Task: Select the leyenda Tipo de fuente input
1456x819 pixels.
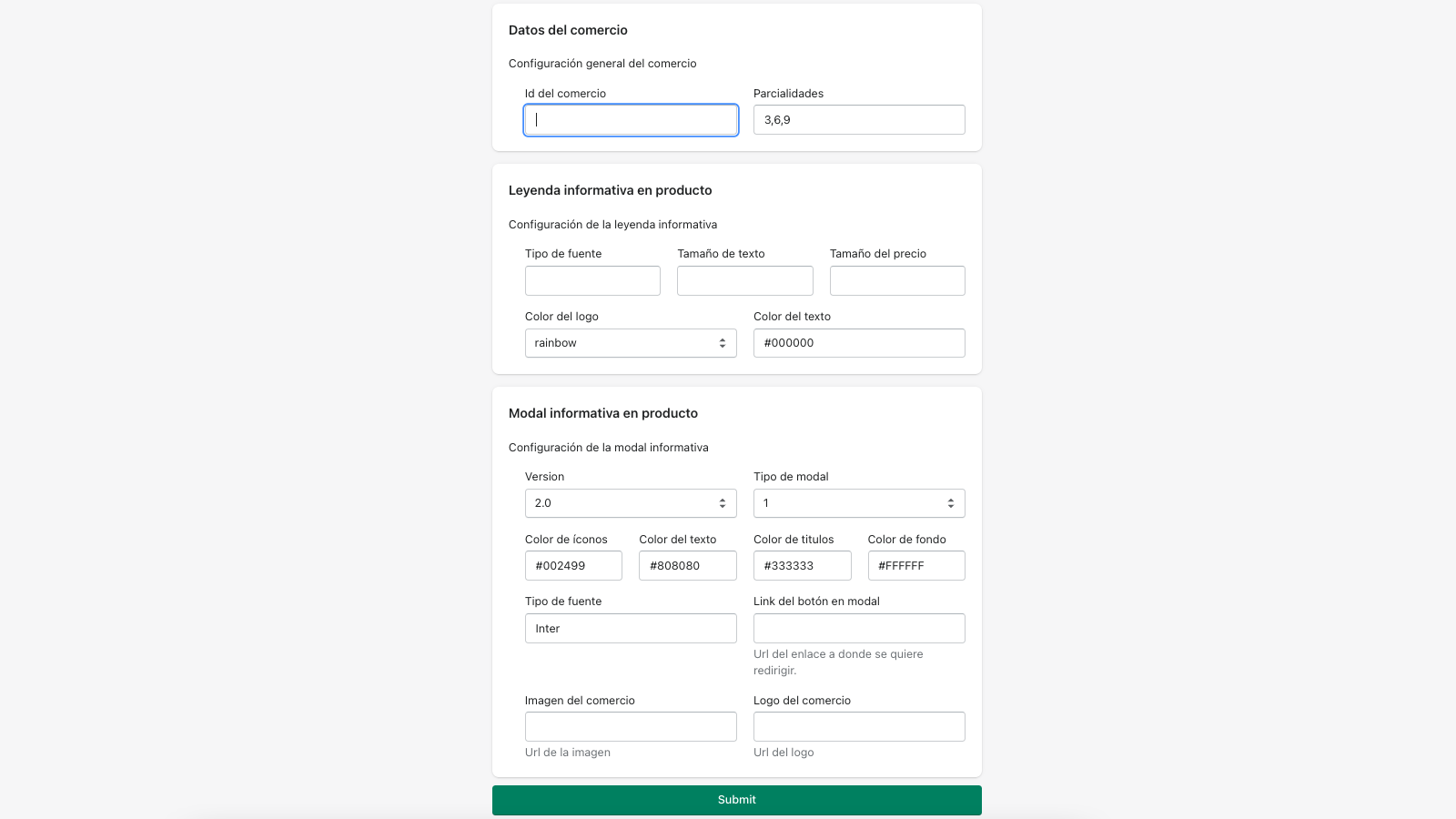Action: 592,281
